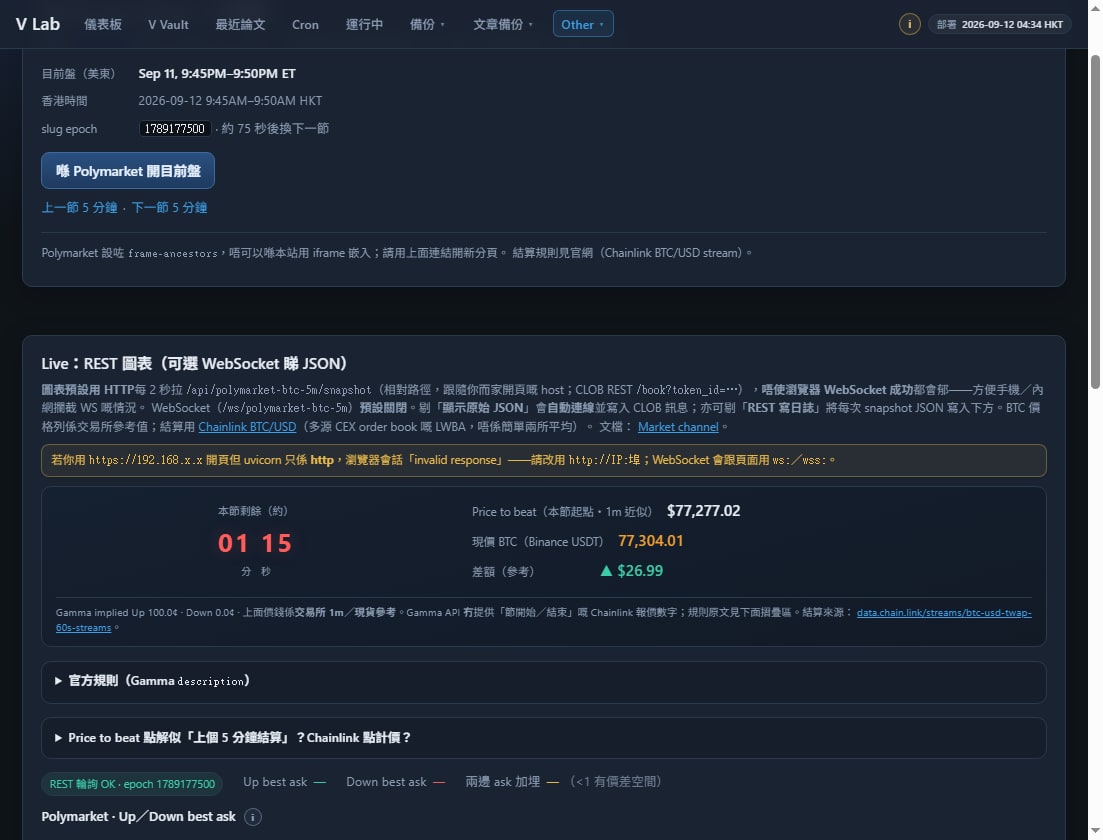This screenshot has width=1103, height=840.
Task: Go to 上一節 5 分鐘 link
Action: click(x=79, y=208)
